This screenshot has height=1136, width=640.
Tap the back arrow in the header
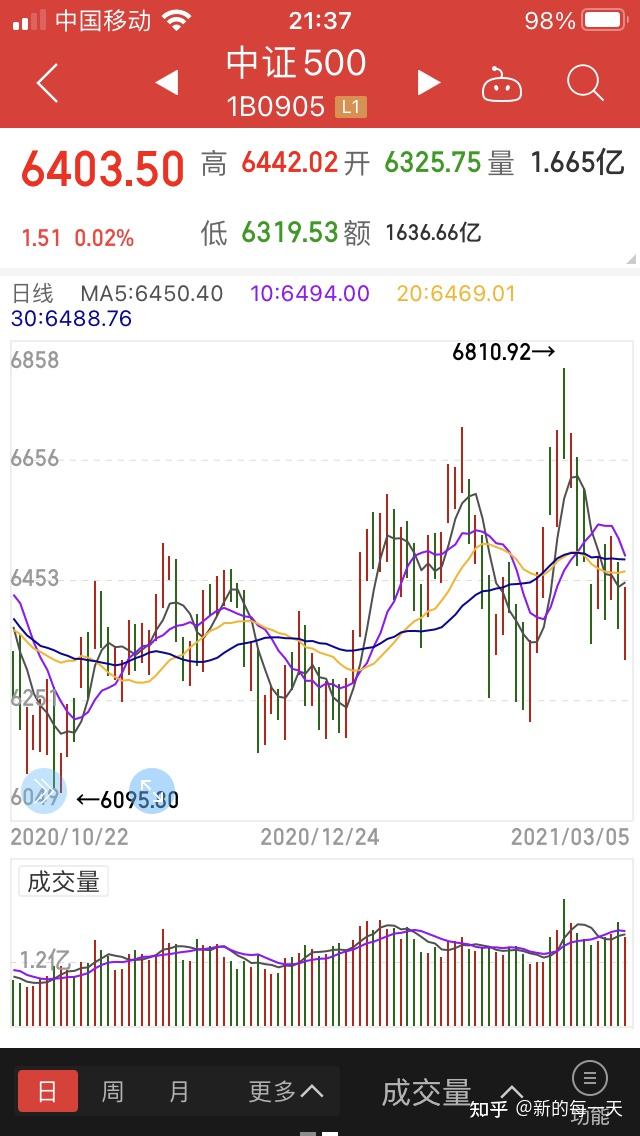(48, 83)
